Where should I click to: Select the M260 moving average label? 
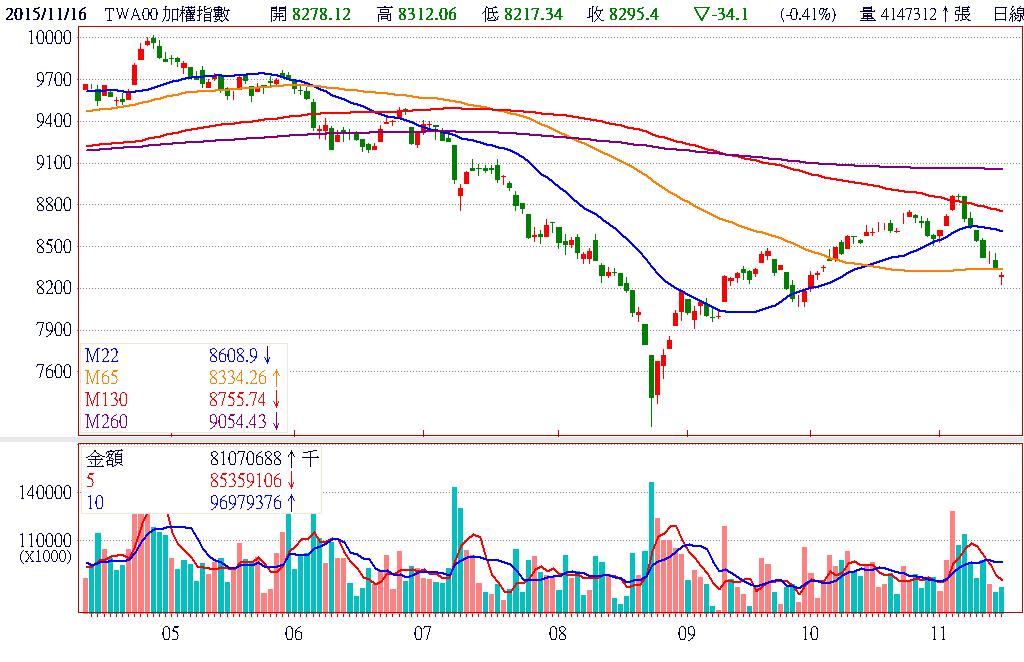point(106,421)
